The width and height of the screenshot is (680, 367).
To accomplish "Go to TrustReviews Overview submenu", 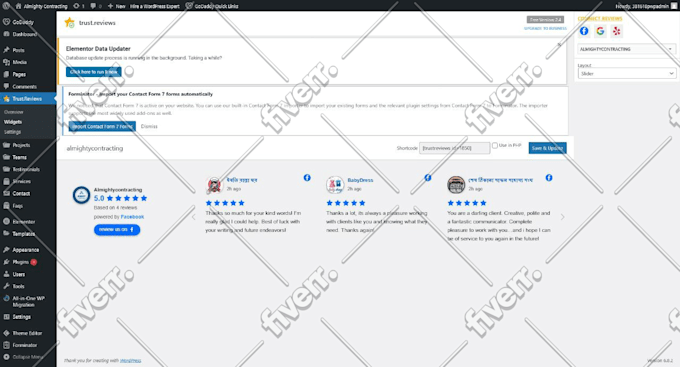I will (13, 112).
